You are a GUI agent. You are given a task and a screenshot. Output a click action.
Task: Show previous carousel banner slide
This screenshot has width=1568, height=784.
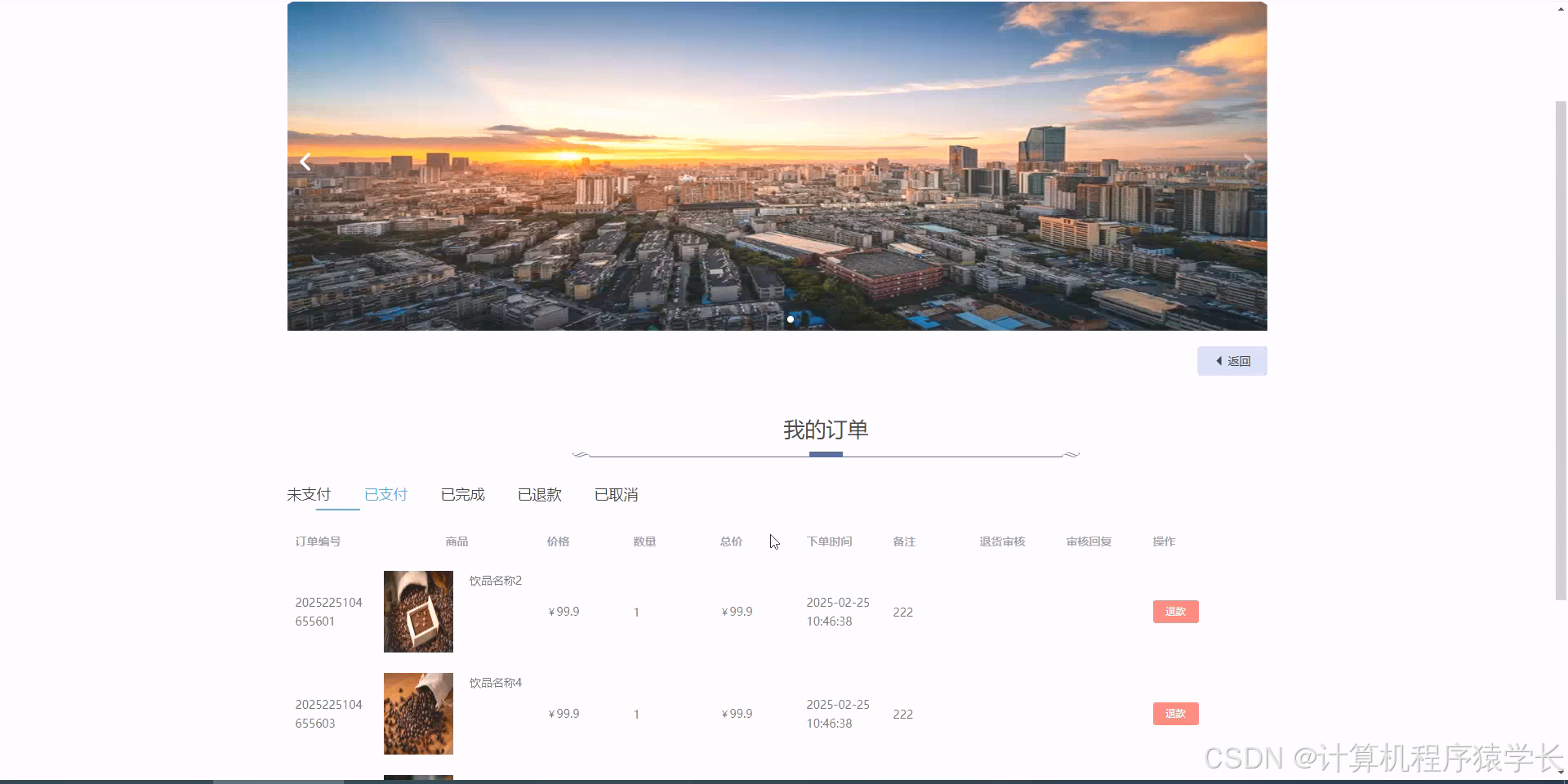tap(305, 162)
